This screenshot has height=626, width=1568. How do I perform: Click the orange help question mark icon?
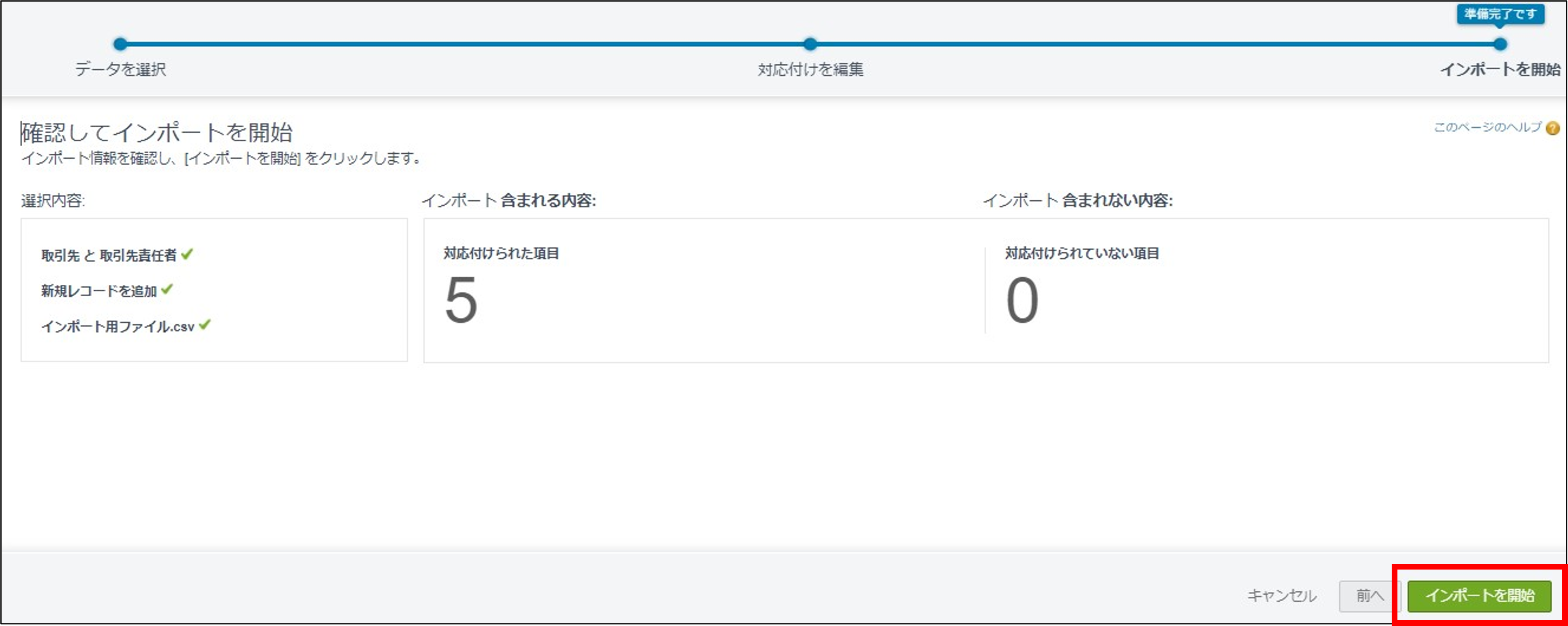1553,128
